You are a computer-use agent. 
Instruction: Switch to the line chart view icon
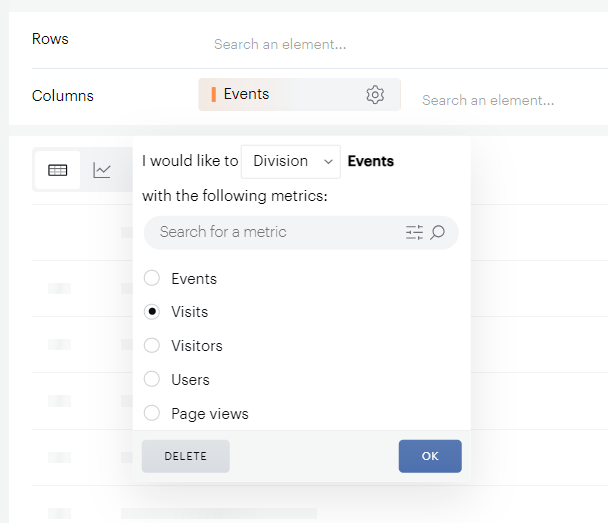(102, 170)
